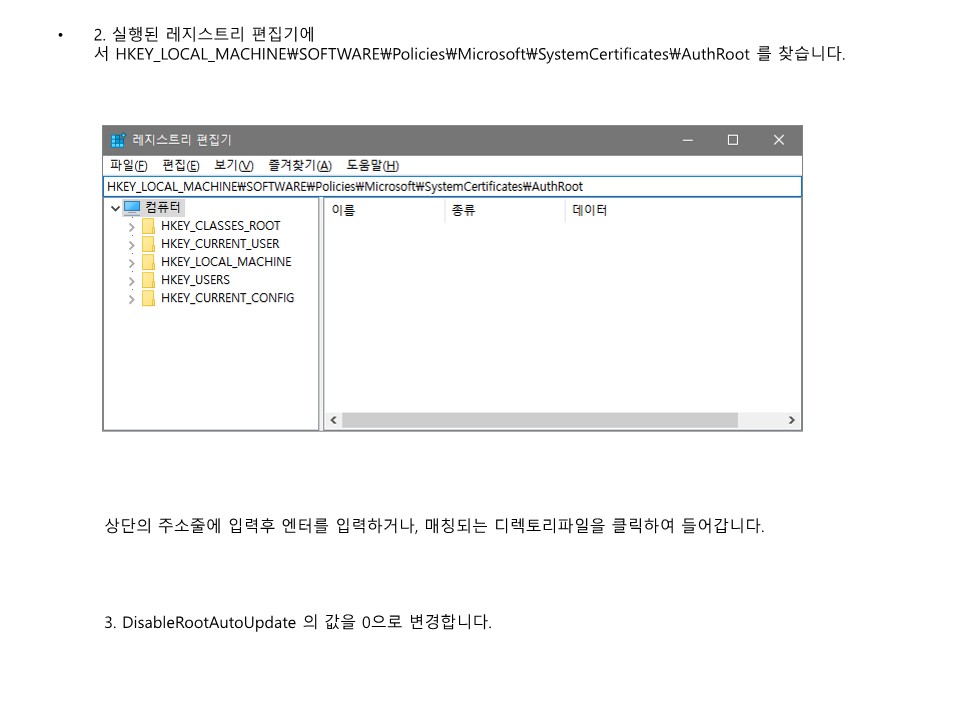Click the HKEY_CURRENT_CONFIG folder icon
The height and width of the screenshot is (720, 960).
point(148,298)
